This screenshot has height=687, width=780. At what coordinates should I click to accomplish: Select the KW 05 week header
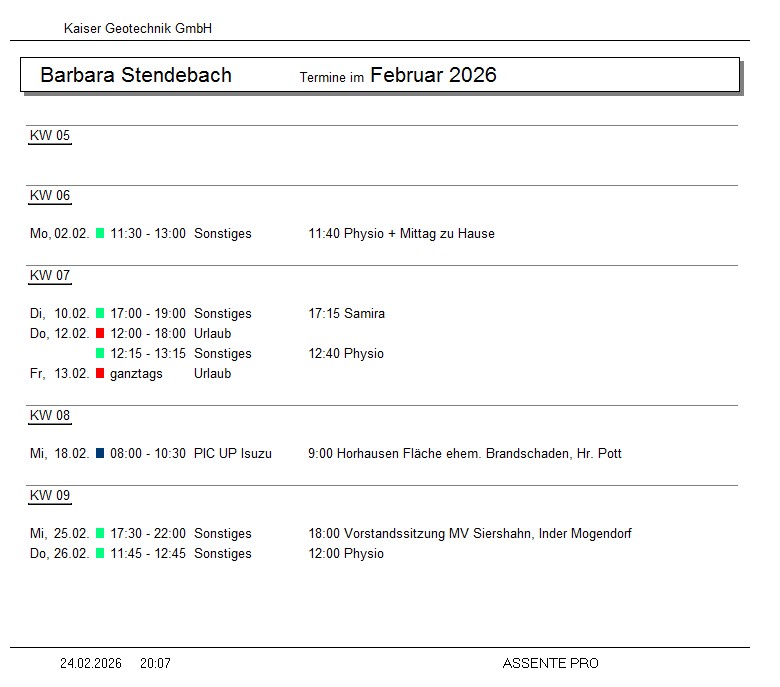pyautogui.click(x=50, y=136)
